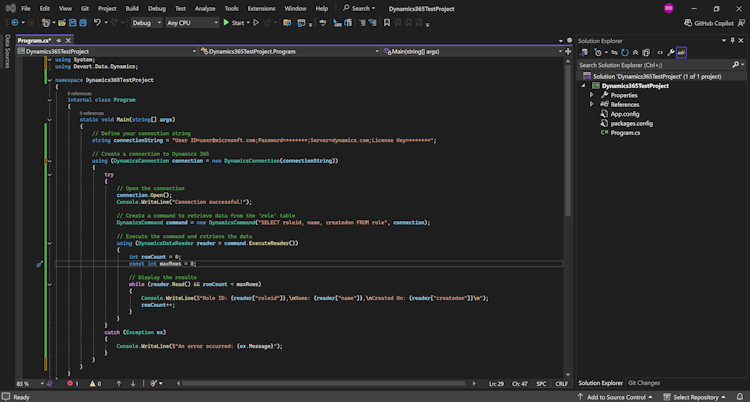This screenshot has height=402, width=750.
Task: Open Properties wrench icon in Solution Explorer
Action: tap(671, 52)
